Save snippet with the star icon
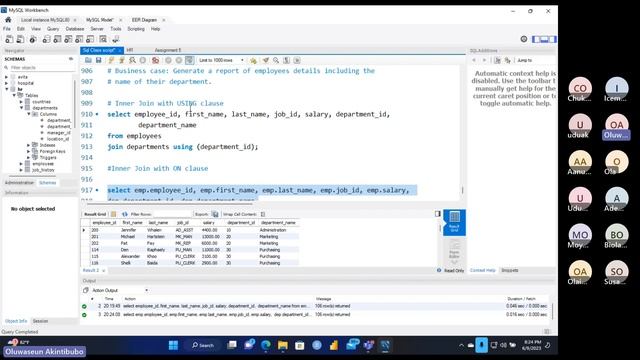640x360 pixels. 253,60
